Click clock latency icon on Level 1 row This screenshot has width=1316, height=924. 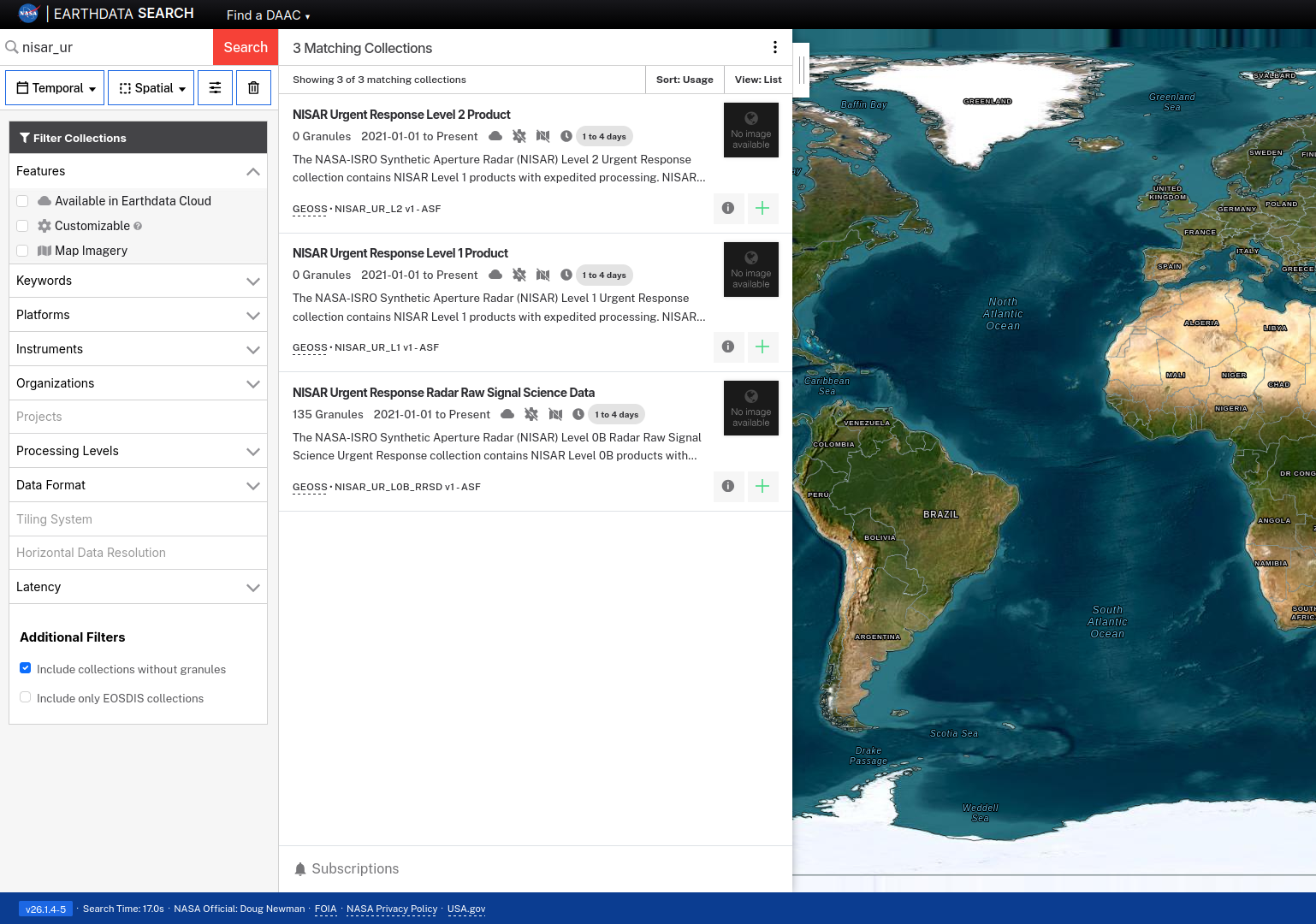point(566,275)
